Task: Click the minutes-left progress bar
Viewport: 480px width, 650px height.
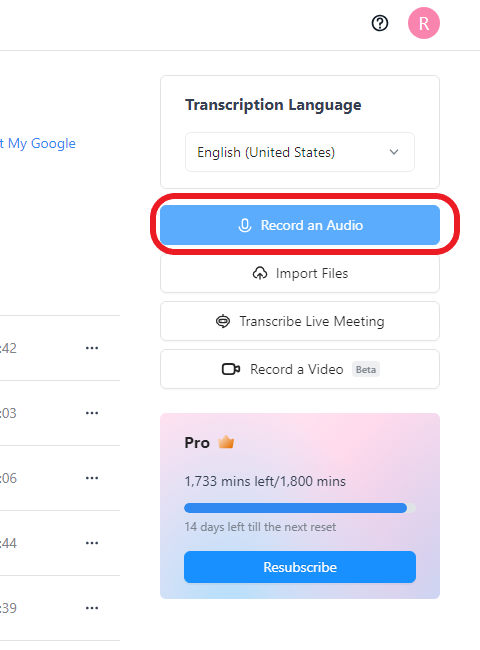Action: coord(300,508)
